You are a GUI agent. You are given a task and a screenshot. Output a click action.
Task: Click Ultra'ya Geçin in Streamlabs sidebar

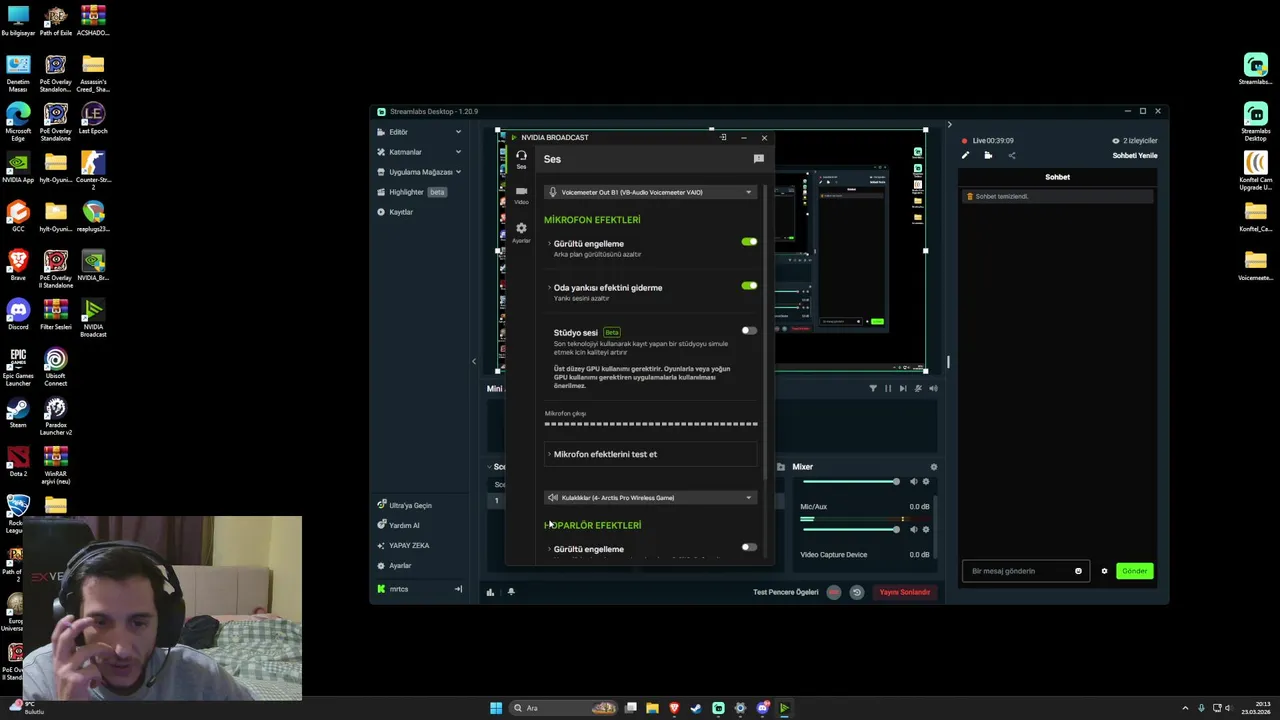(405, 505)
